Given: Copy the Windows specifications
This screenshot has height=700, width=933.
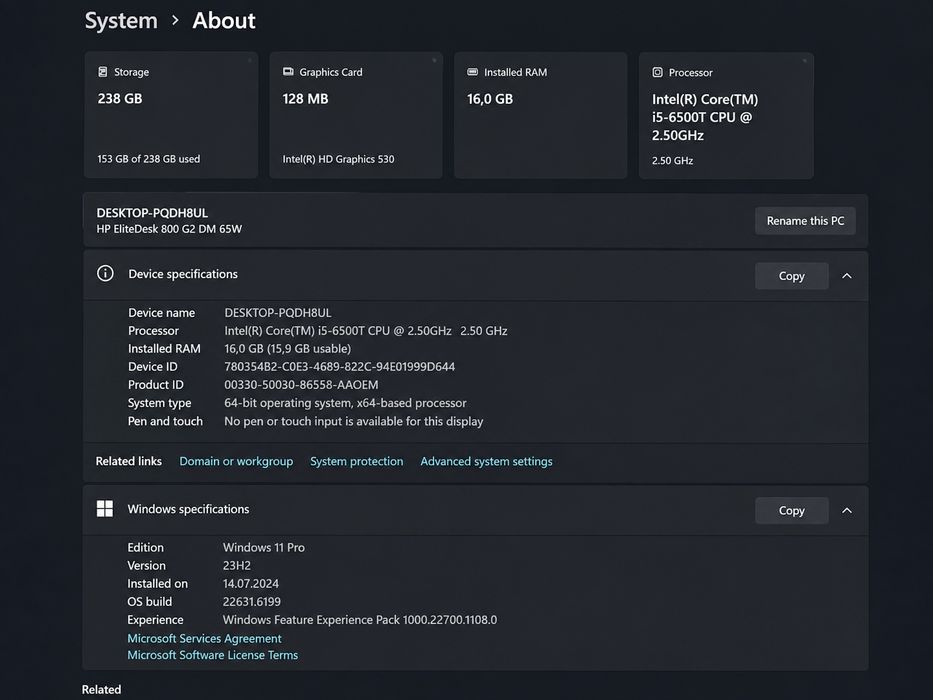Looking at the screenshot, I should pyautogui.click(x=791, y=510).
